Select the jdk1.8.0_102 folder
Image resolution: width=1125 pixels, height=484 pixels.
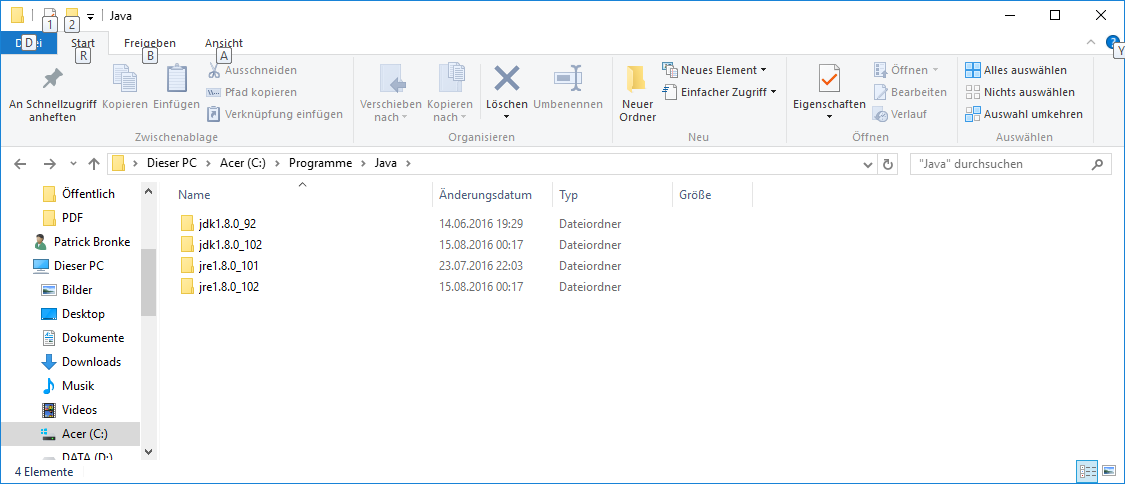[230, 244]
